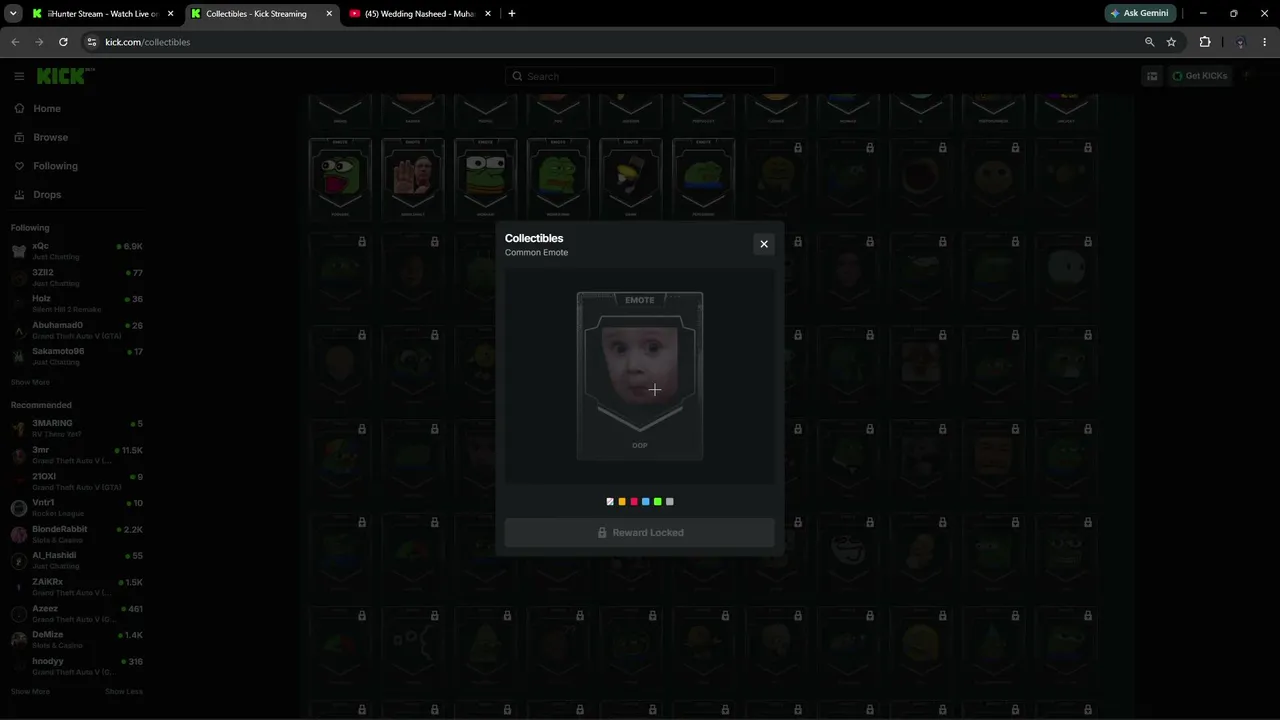
Task: Close the iHunter Stream tab
Action: click(x=170, y=14)
